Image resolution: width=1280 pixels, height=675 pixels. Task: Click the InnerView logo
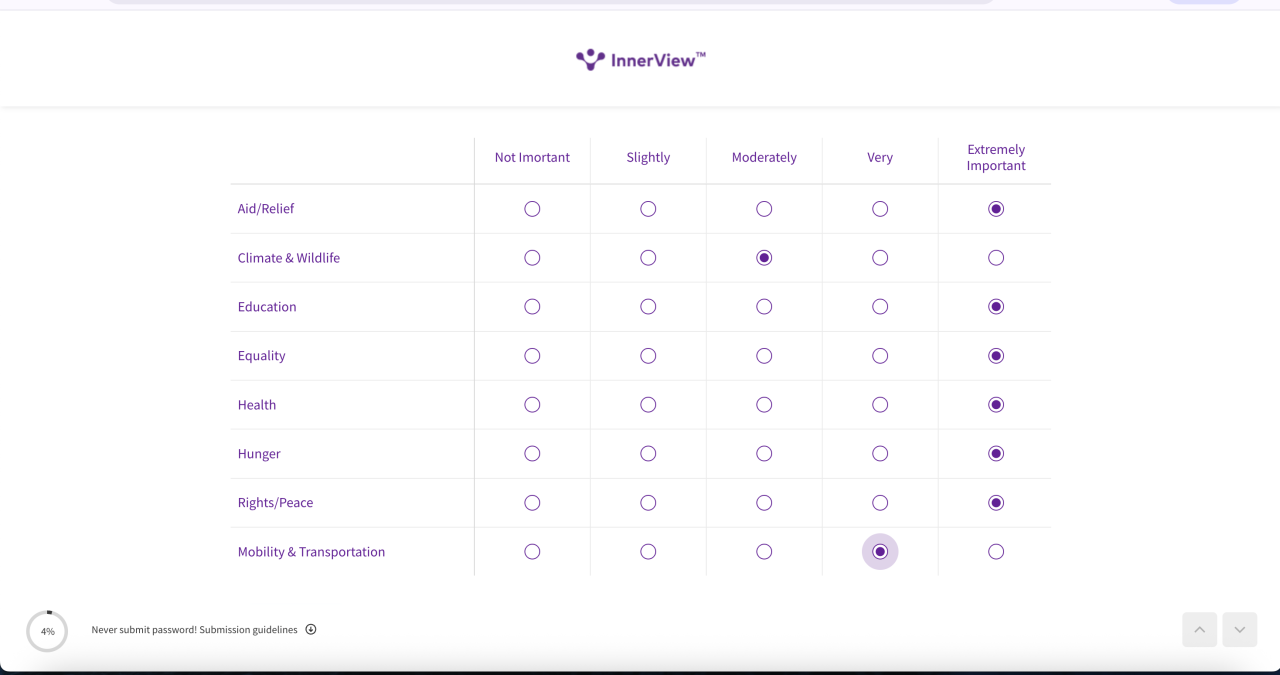pos(641,60)
